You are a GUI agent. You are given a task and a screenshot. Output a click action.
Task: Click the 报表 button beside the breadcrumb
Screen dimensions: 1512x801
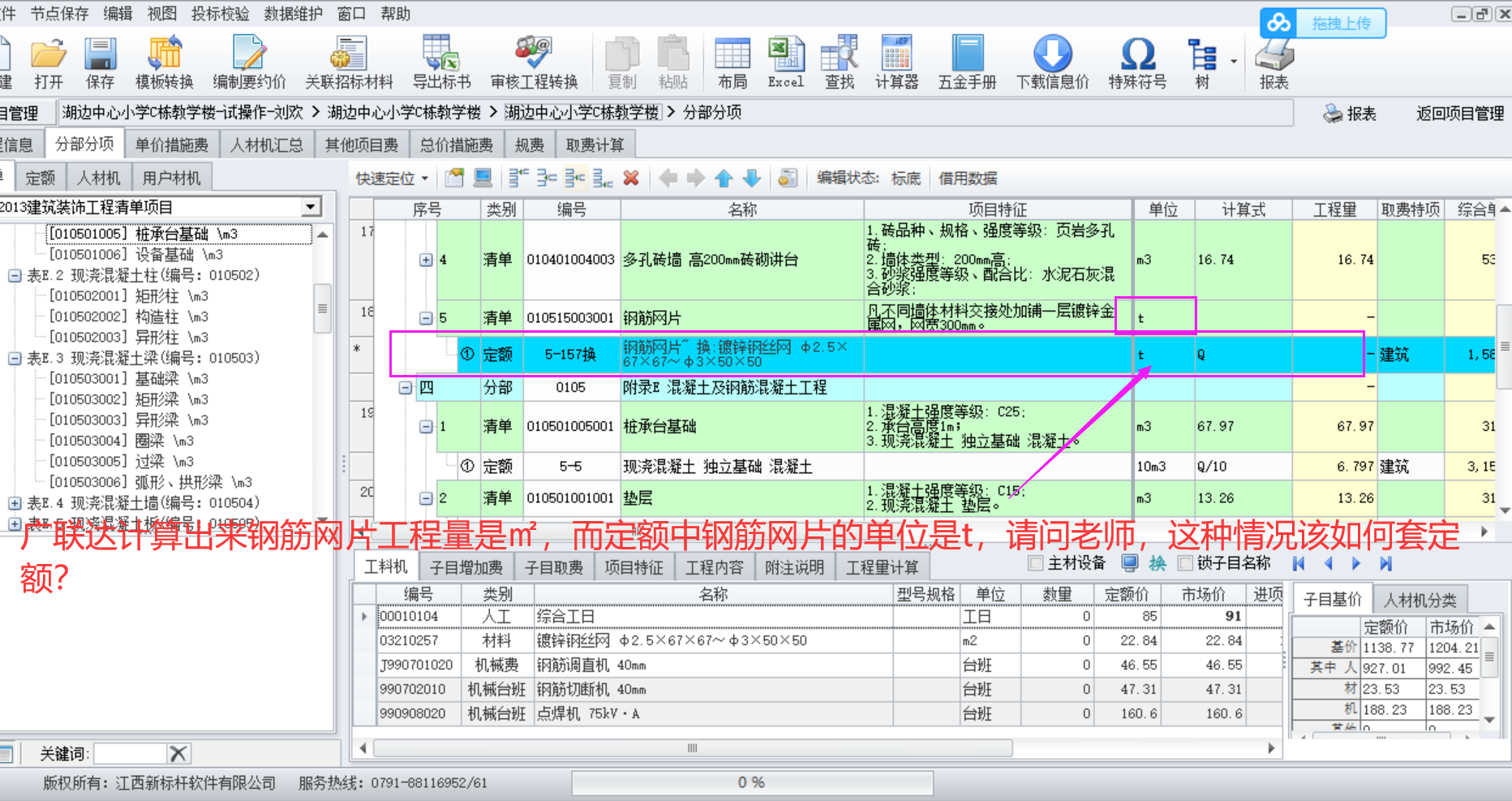click(1351, 114)
